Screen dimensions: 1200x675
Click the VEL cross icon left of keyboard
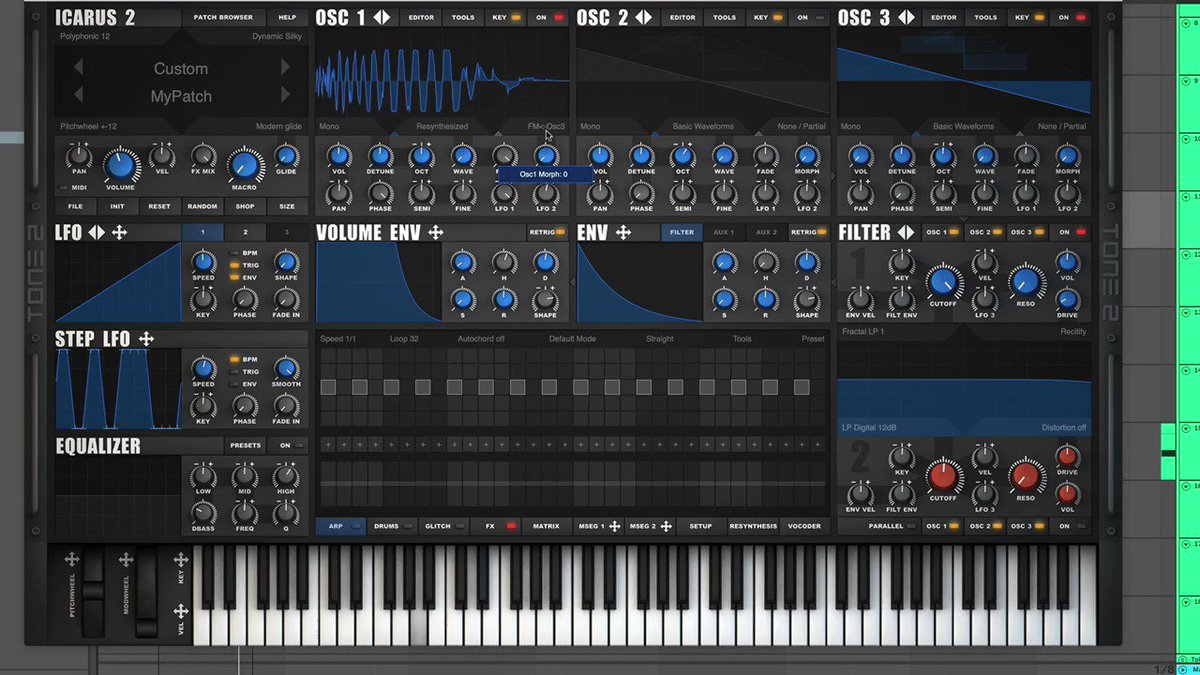click(181, 610)
